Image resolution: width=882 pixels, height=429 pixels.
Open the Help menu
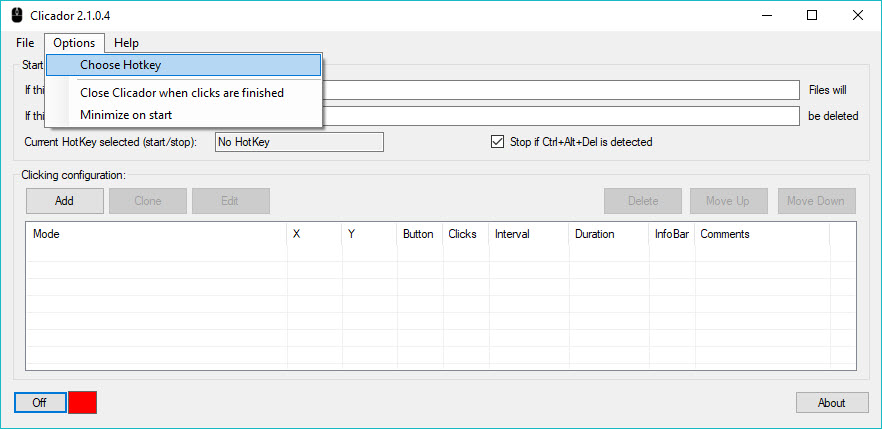(x=126, y=43)
